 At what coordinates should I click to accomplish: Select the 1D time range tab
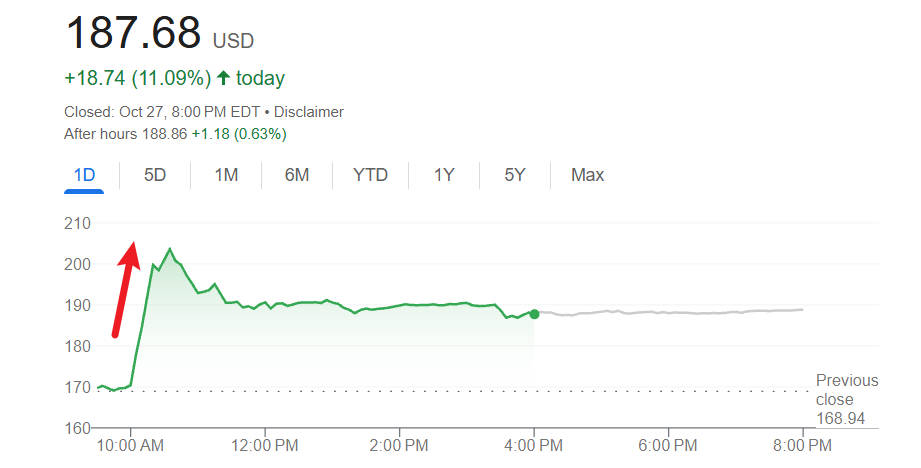[84, 175]
